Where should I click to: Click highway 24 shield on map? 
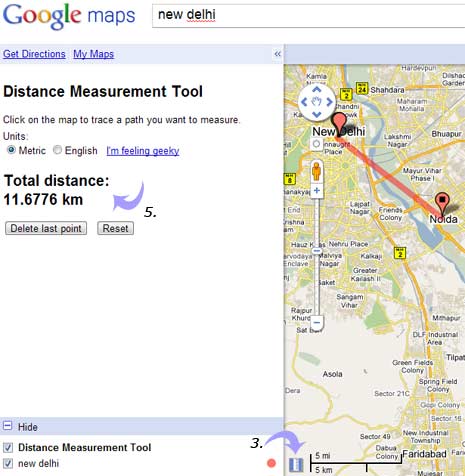[x=362, y=89]
